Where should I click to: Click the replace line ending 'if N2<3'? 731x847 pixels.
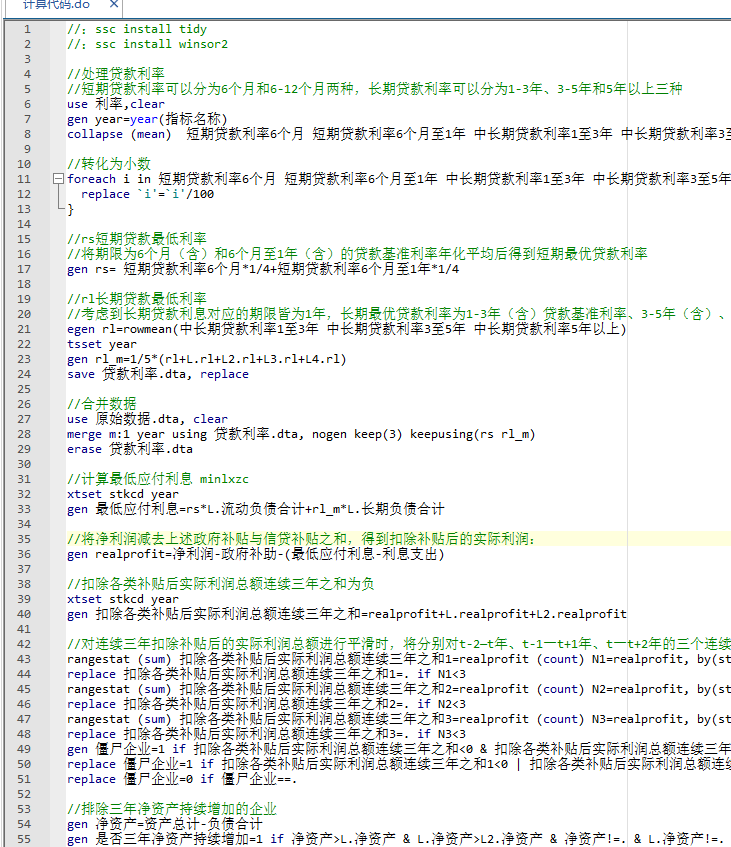point(266,704)
